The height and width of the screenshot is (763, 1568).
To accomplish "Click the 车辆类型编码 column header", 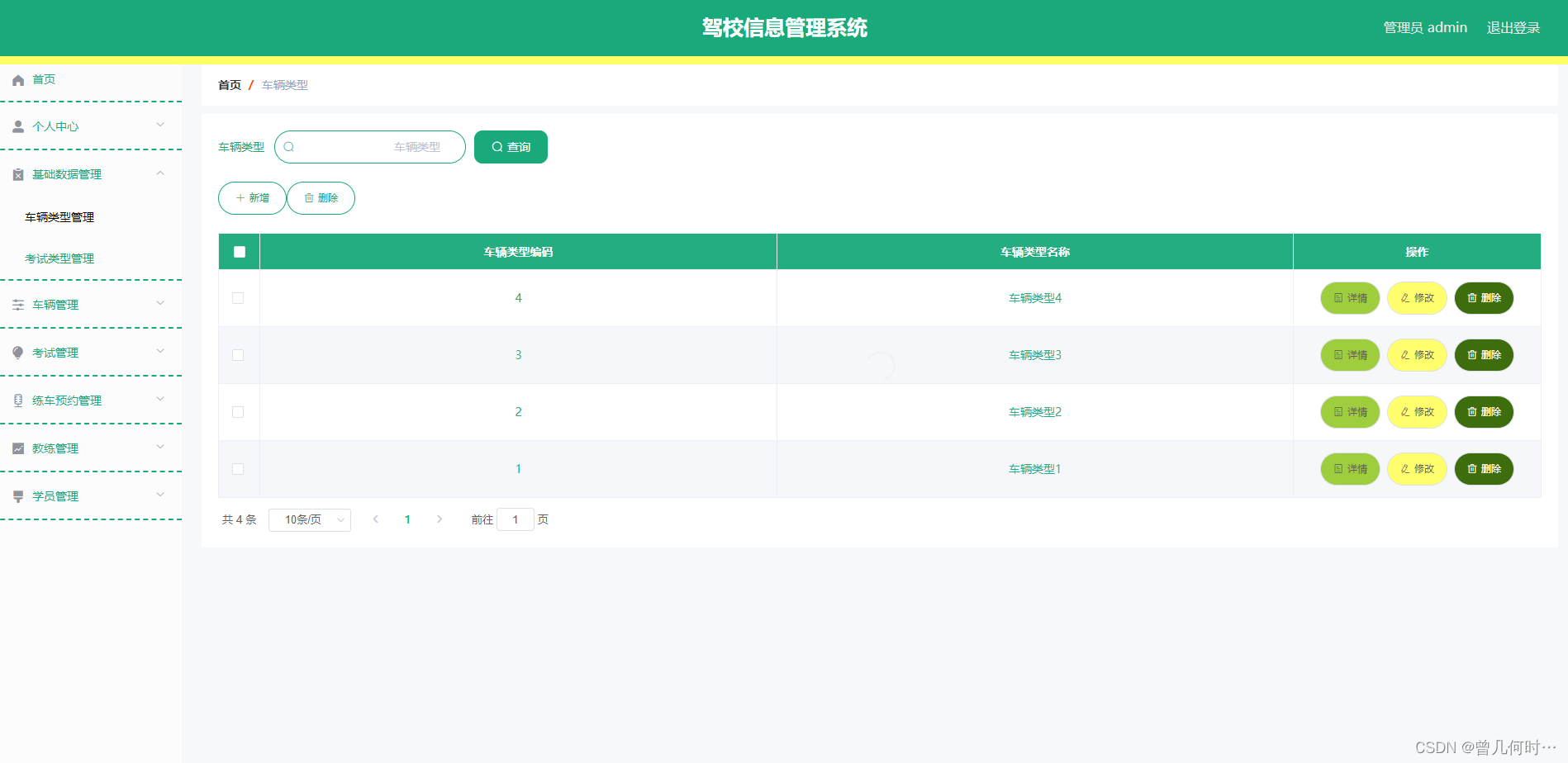I will point(518,252).
